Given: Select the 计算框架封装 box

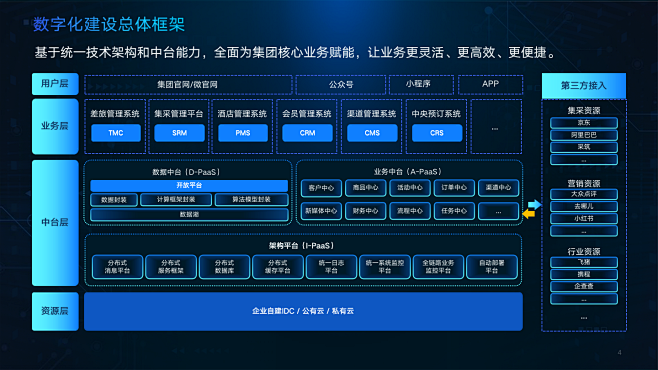Looking at the screenshot, I should pos(176,200).
